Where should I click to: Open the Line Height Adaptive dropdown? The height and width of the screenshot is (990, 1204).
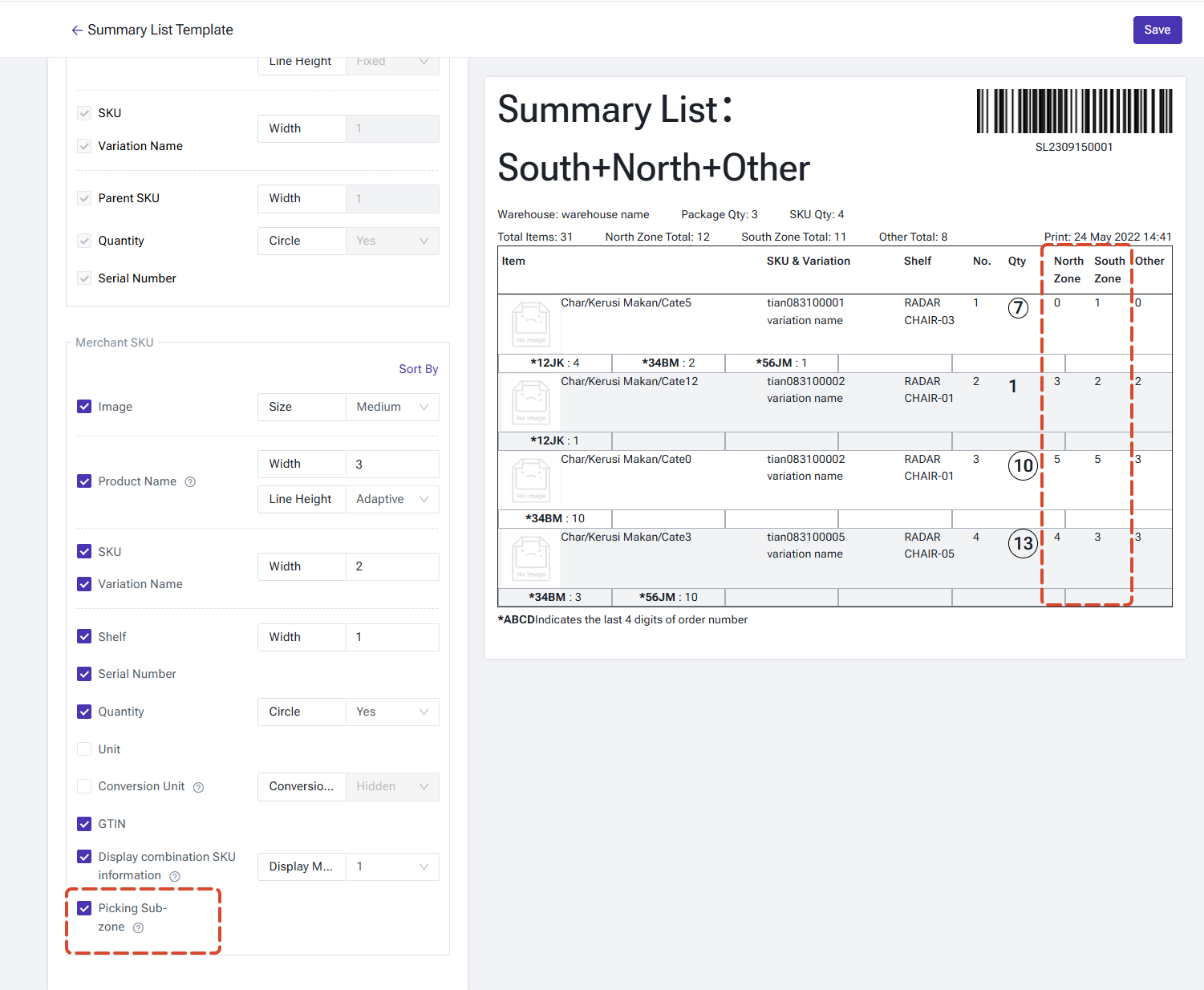click(x=392, y=499)
